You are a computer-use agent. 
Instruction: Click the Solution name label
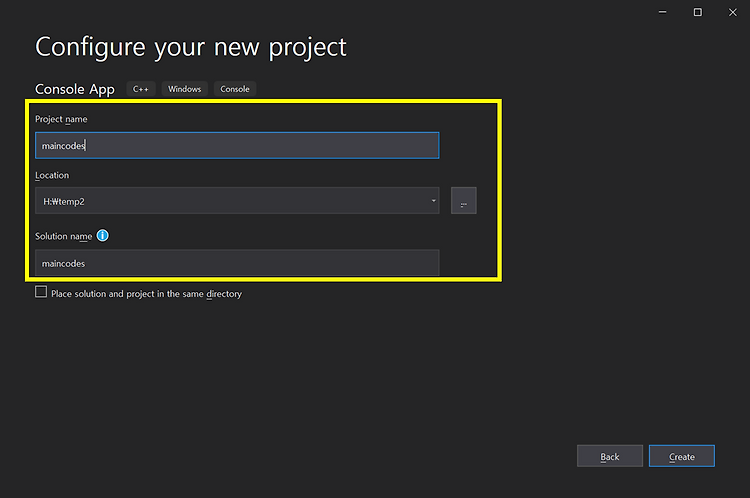[64, 236]
